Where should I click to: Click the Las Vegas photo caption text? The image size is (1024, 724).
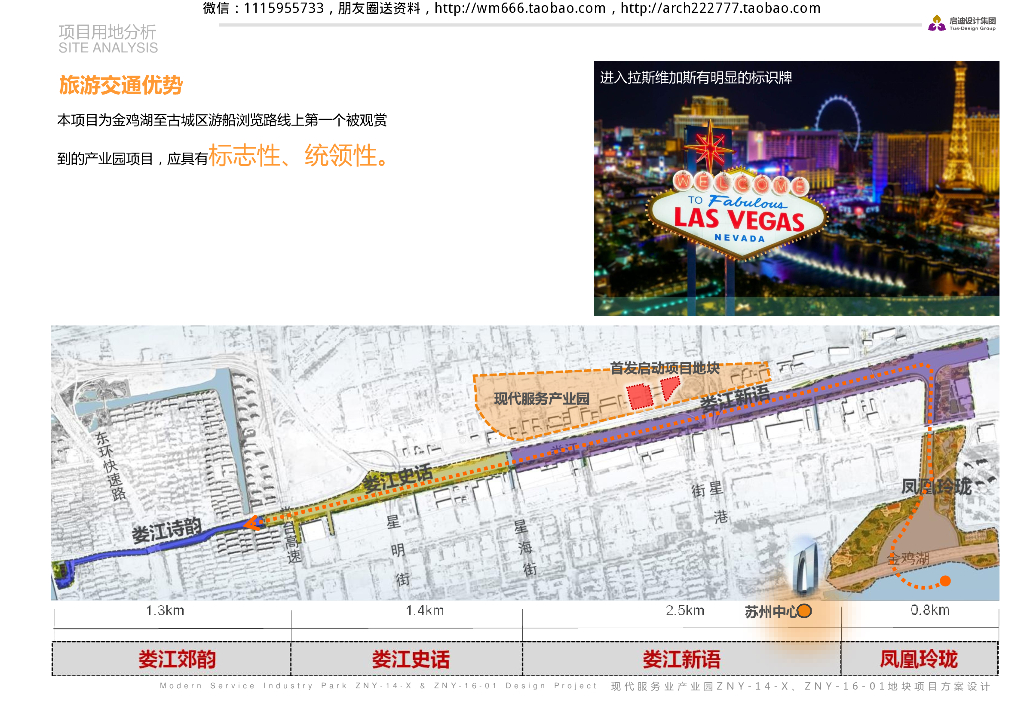[696, 78]
